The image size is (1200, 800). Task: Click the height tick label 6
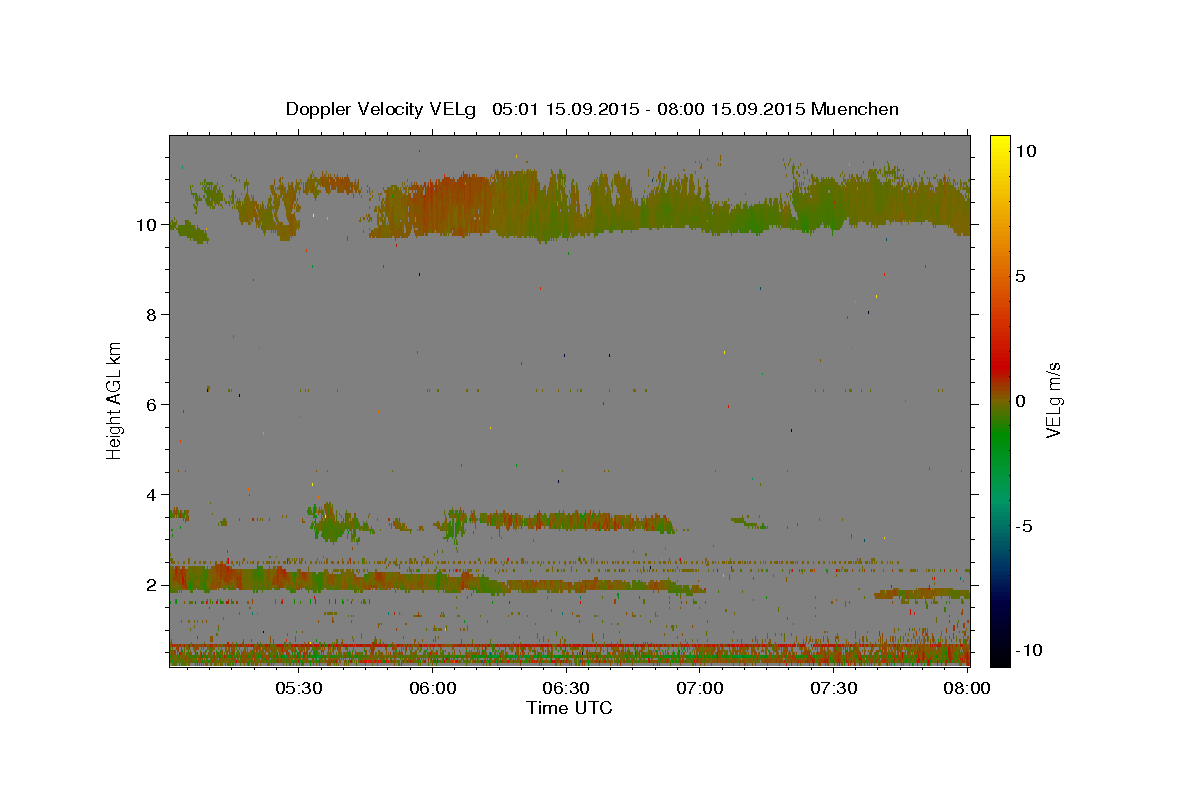coord(153,405)
